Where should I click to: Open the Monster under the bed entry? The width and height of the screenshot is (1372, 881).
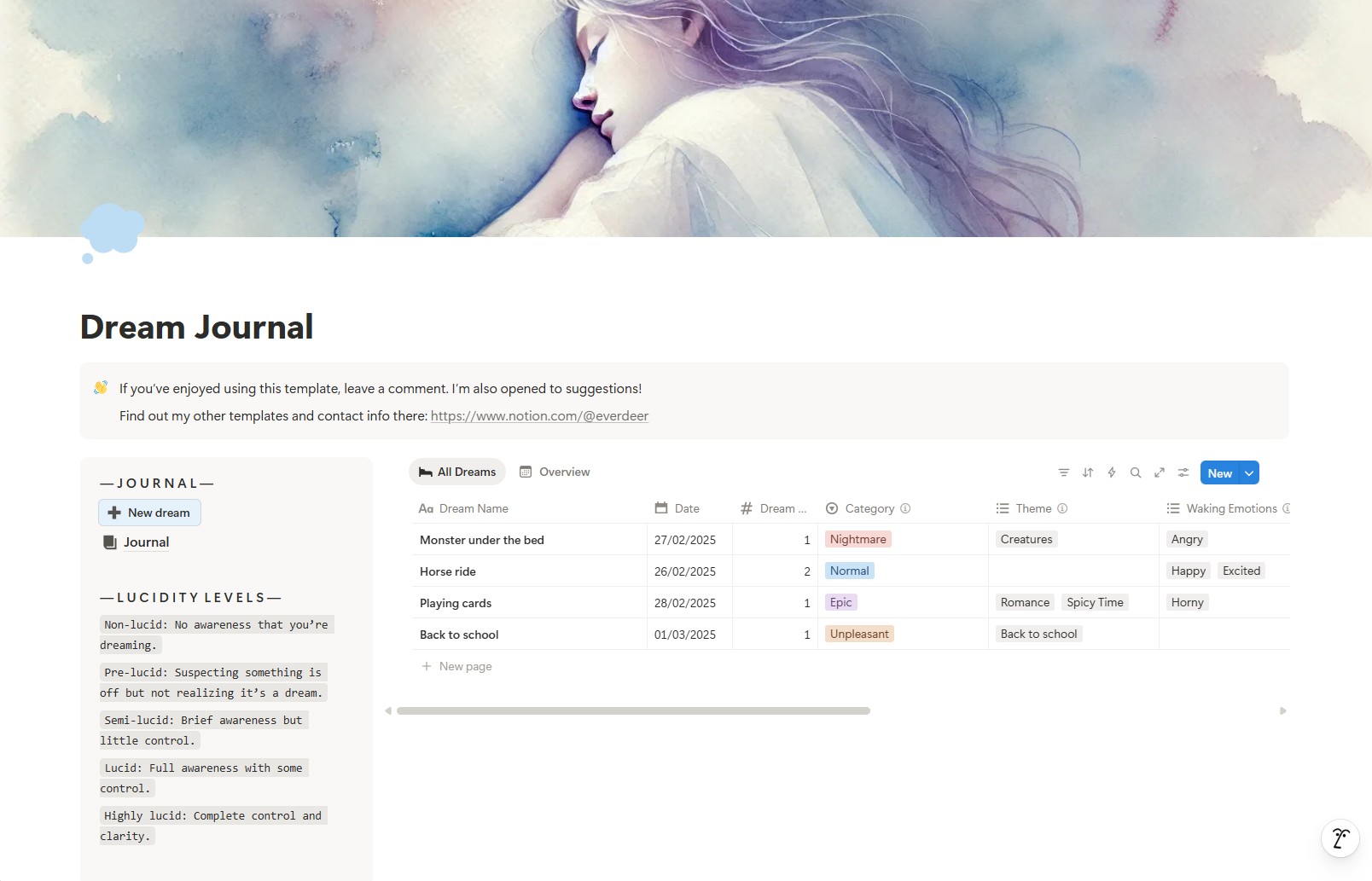coord(481,540)
